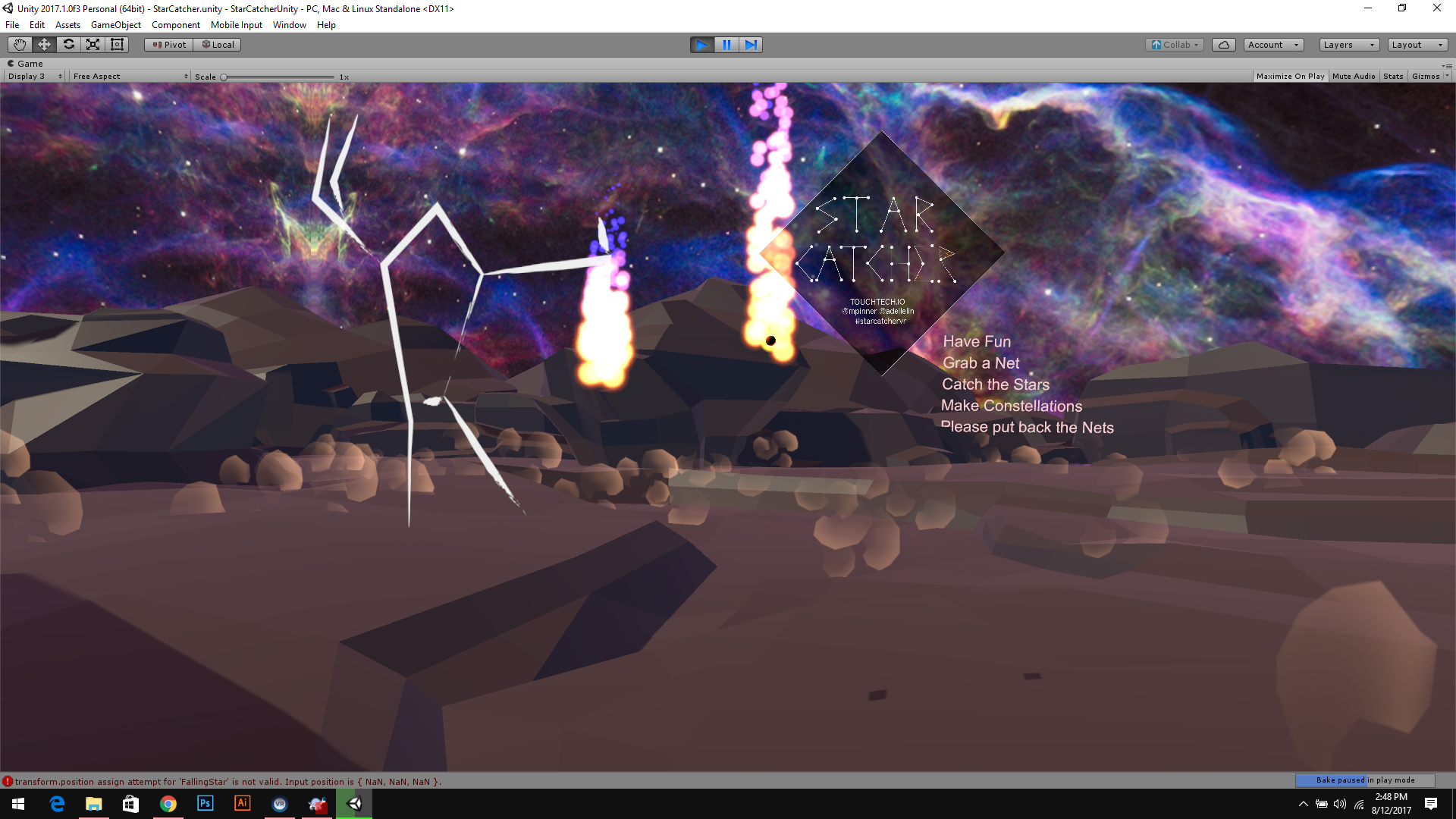Open the File menu
The height and width of the screenshot is (819, 1456).
tap(12, 25)
